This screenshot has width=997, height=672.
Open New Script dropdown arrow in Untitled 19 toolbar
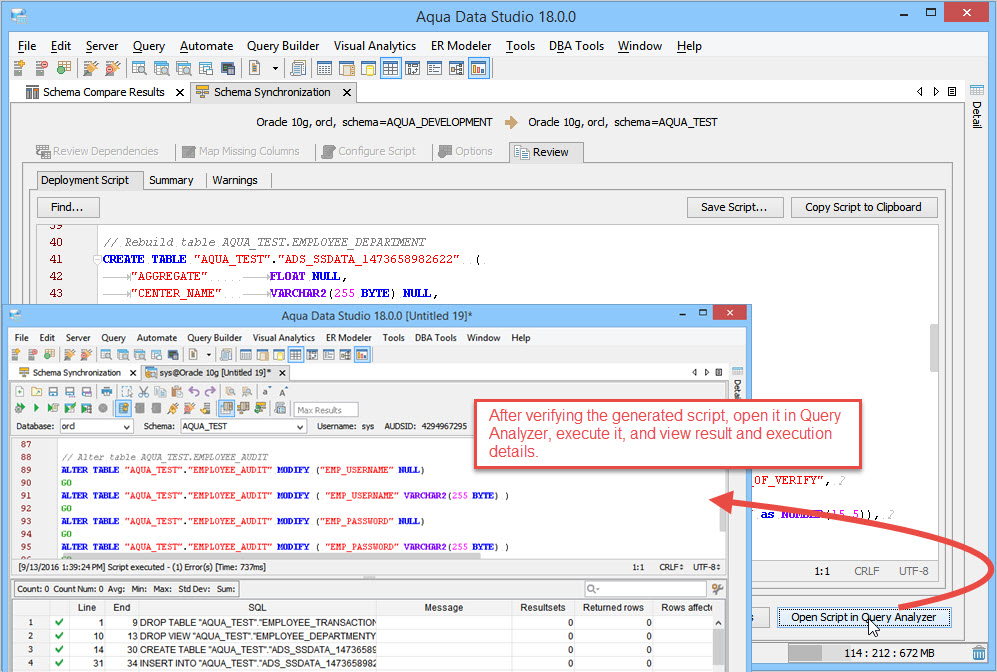(x=209, y=355)
